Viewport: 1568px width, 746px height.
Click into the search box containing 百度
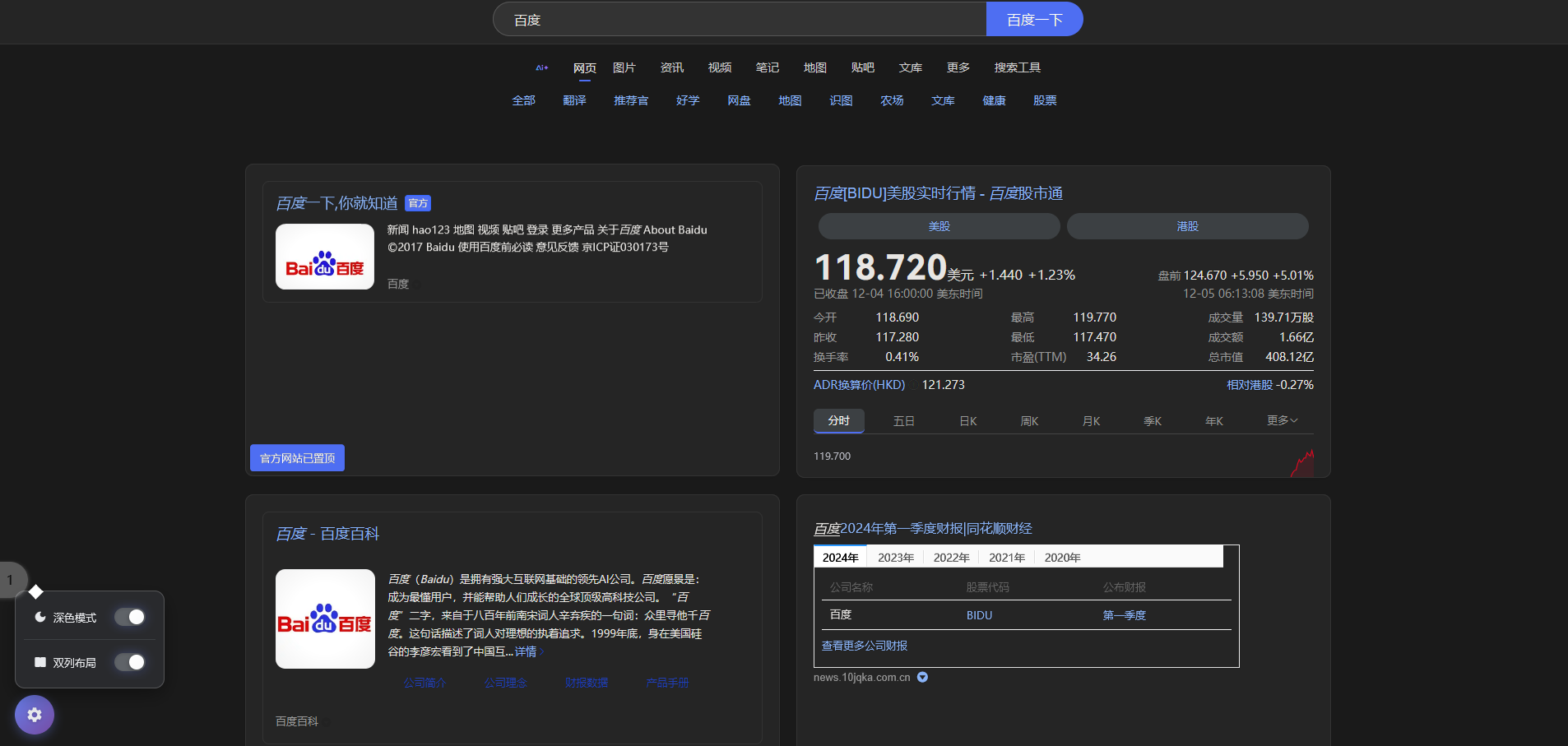pyautogui.click(x=740, y=19)
